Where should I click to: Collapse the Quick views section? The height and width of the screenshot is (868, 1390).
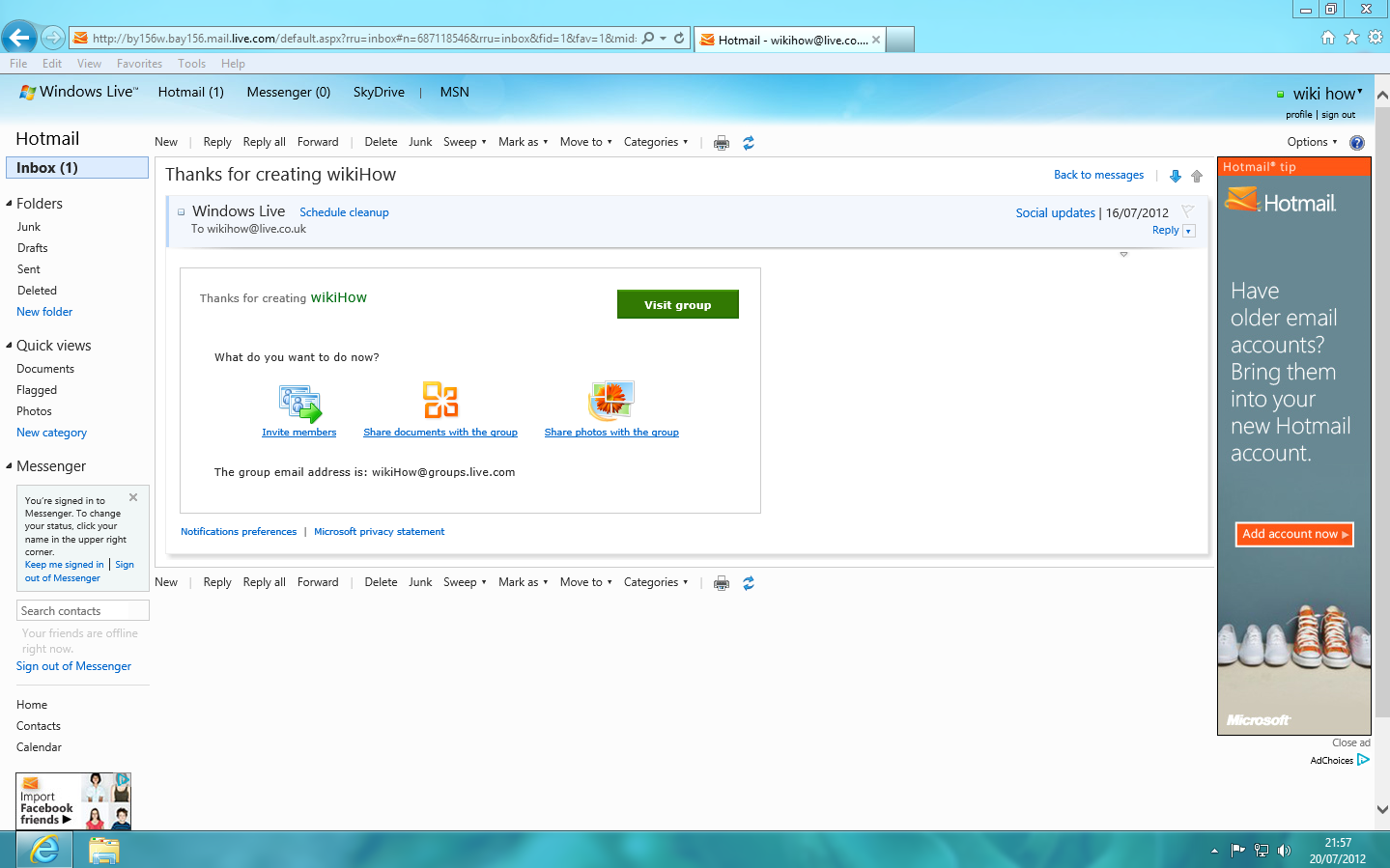(9, 345)
